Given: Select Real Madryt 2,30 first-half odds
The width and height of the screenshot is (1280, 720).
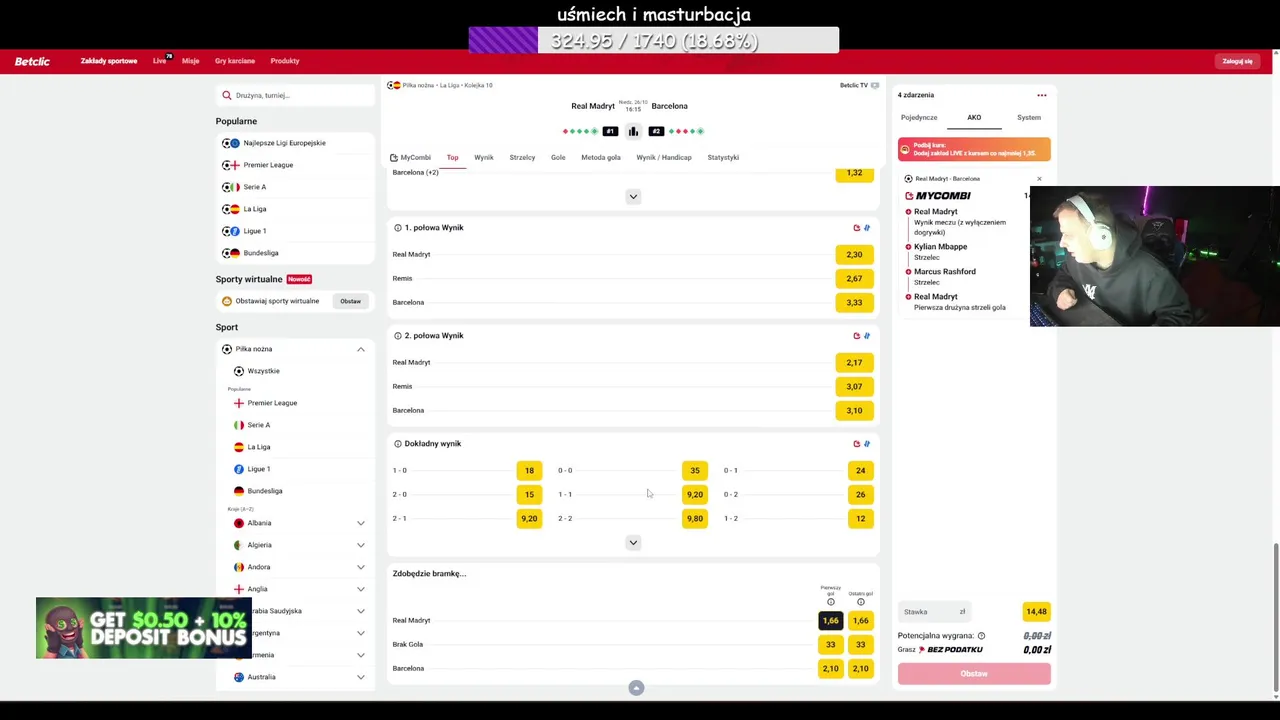Looking at the screenshot, I should pyautogui.click(x=854, y=255).
